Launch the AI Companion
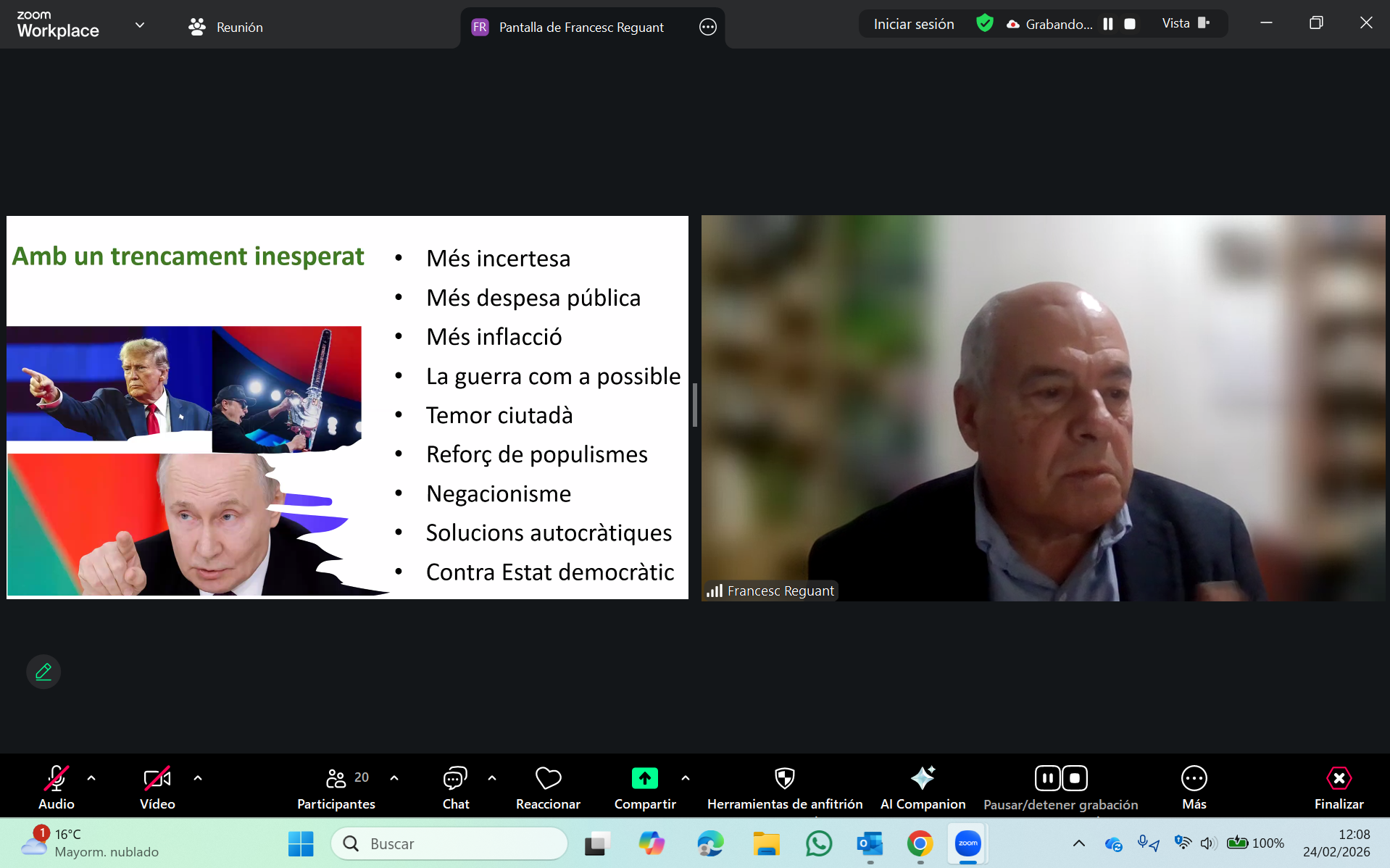 pos(923,787)
